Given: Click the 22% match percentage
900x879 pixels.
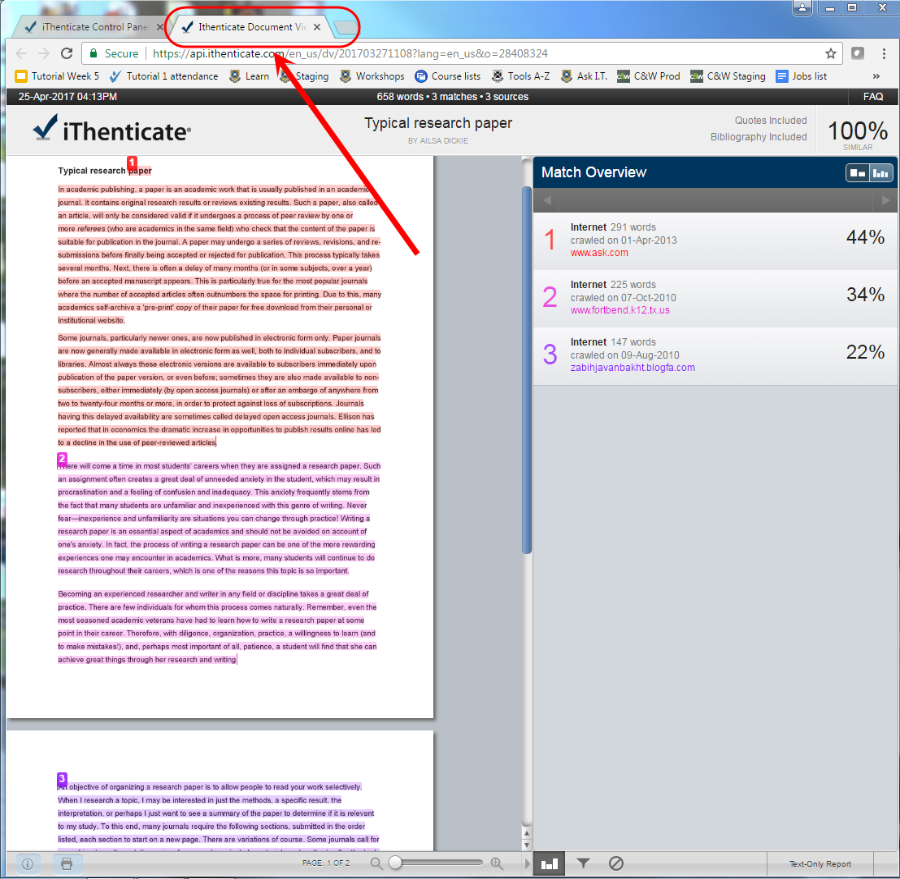Looking at the screenshot, I should (x=865, y=352).
